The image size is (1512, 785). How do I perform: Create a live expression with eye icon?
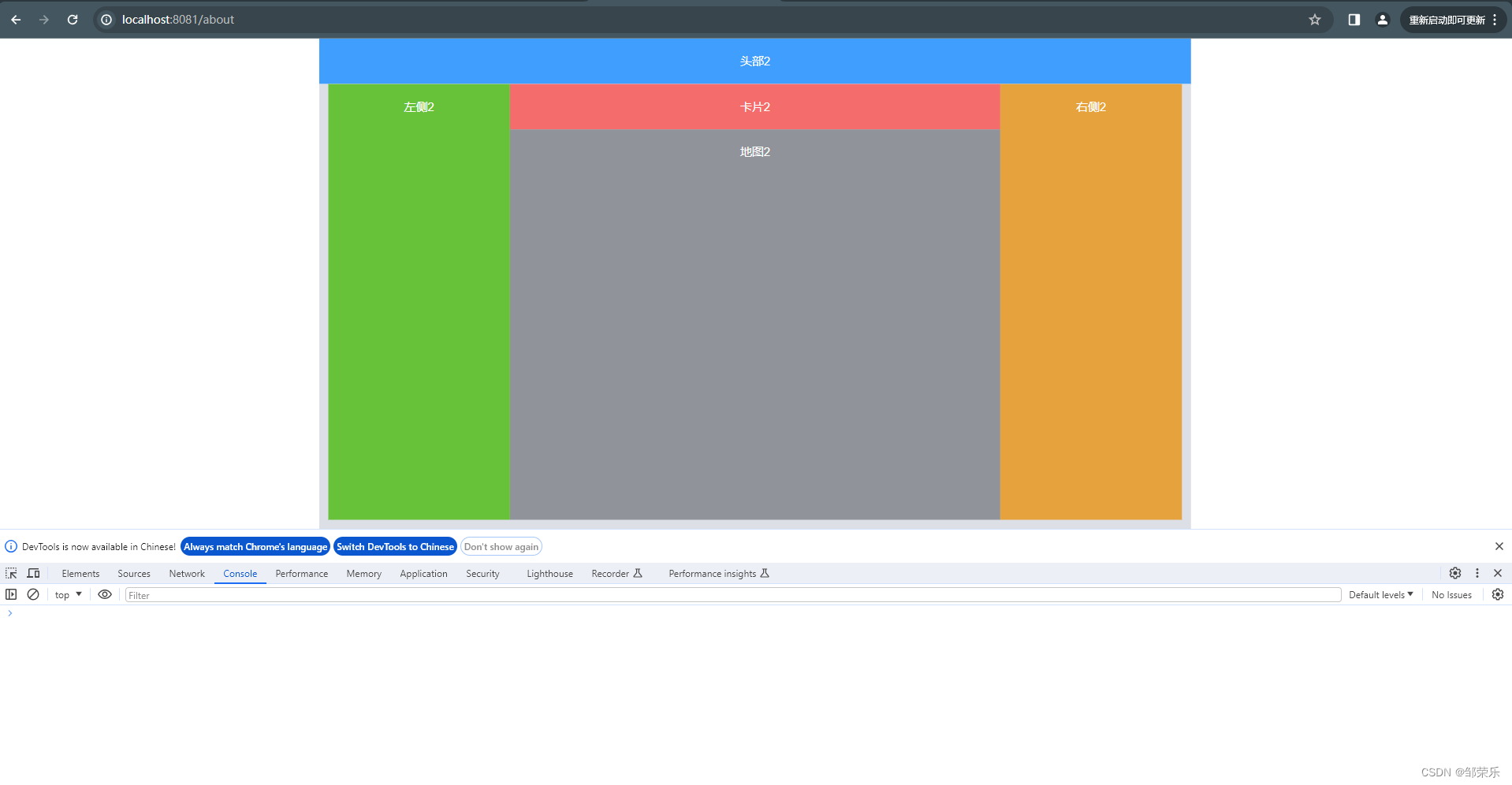105,595
